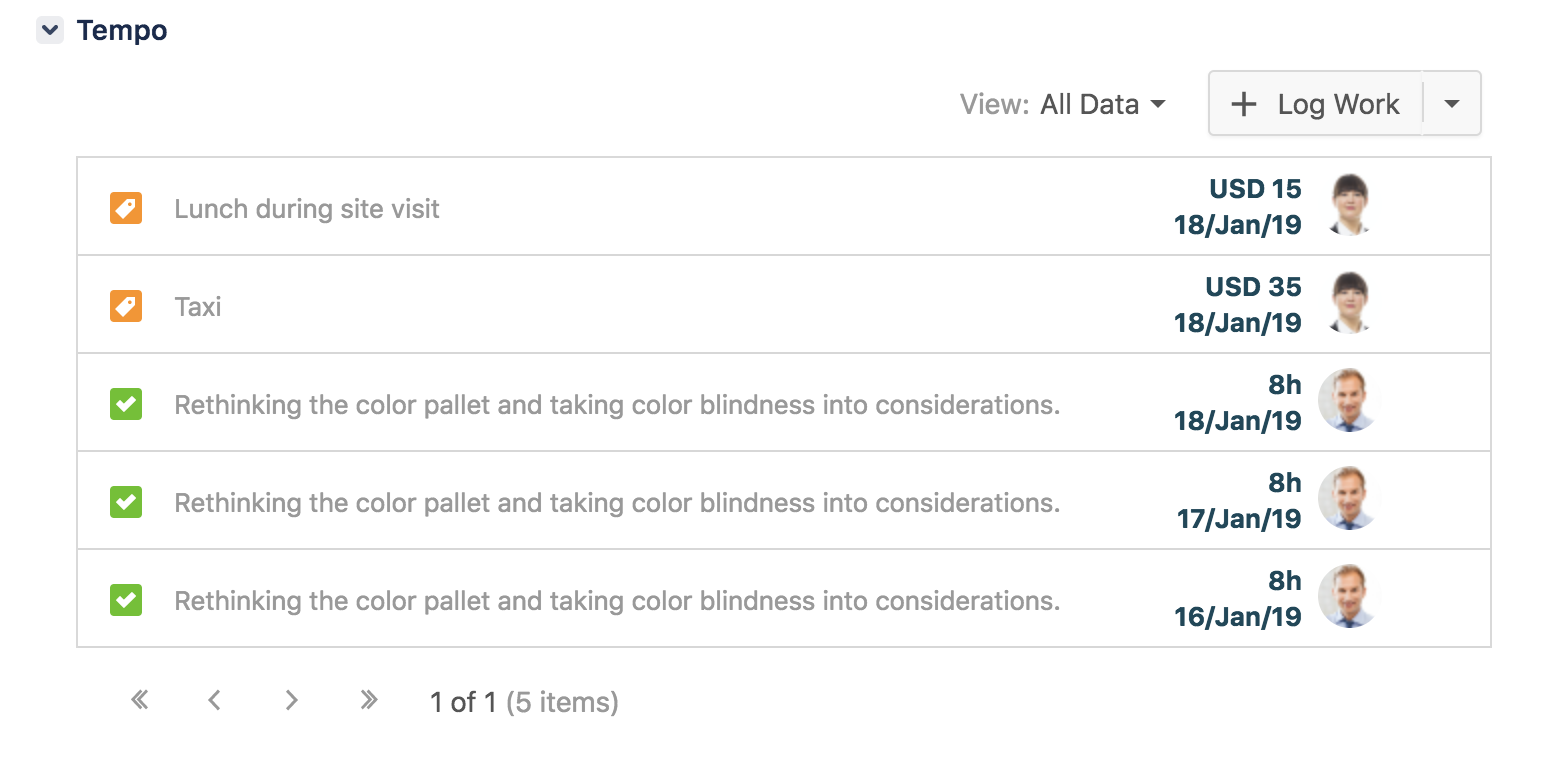Click the Tempo section heading
The image size is (1546, 758).
tap(122, 31)
